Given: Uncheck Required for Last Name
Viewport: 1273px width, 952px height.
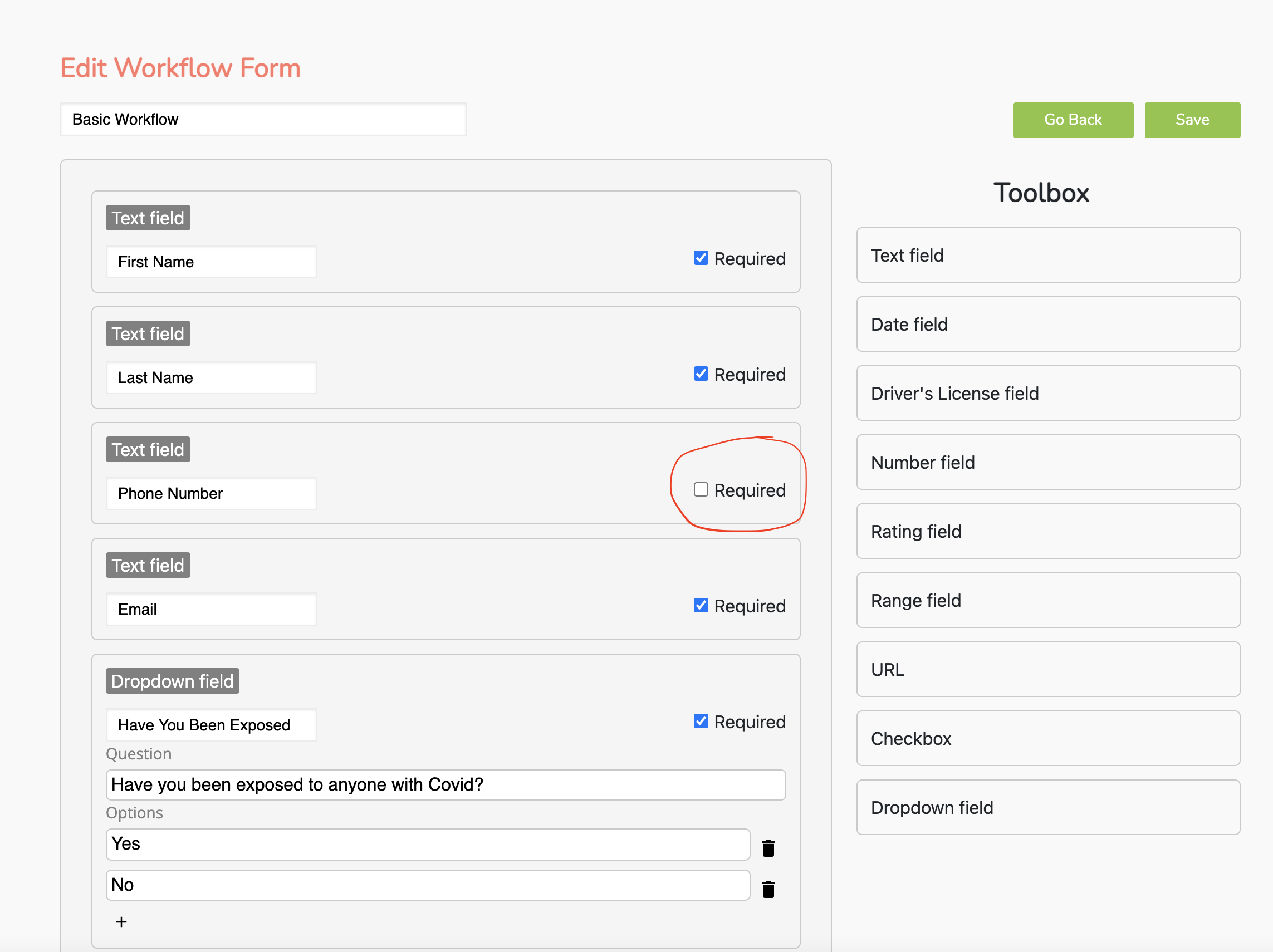Looking at the screenshot, I should (701, 374).
